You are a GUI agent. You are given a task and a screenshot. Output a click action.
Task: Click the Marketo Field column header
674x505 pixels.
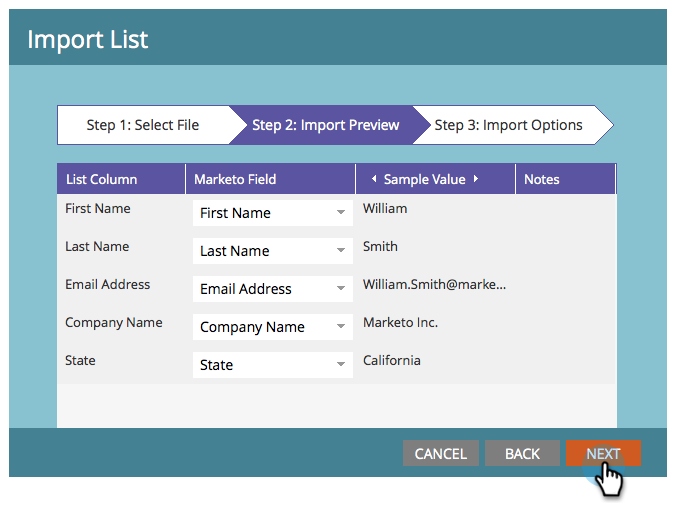235,179
